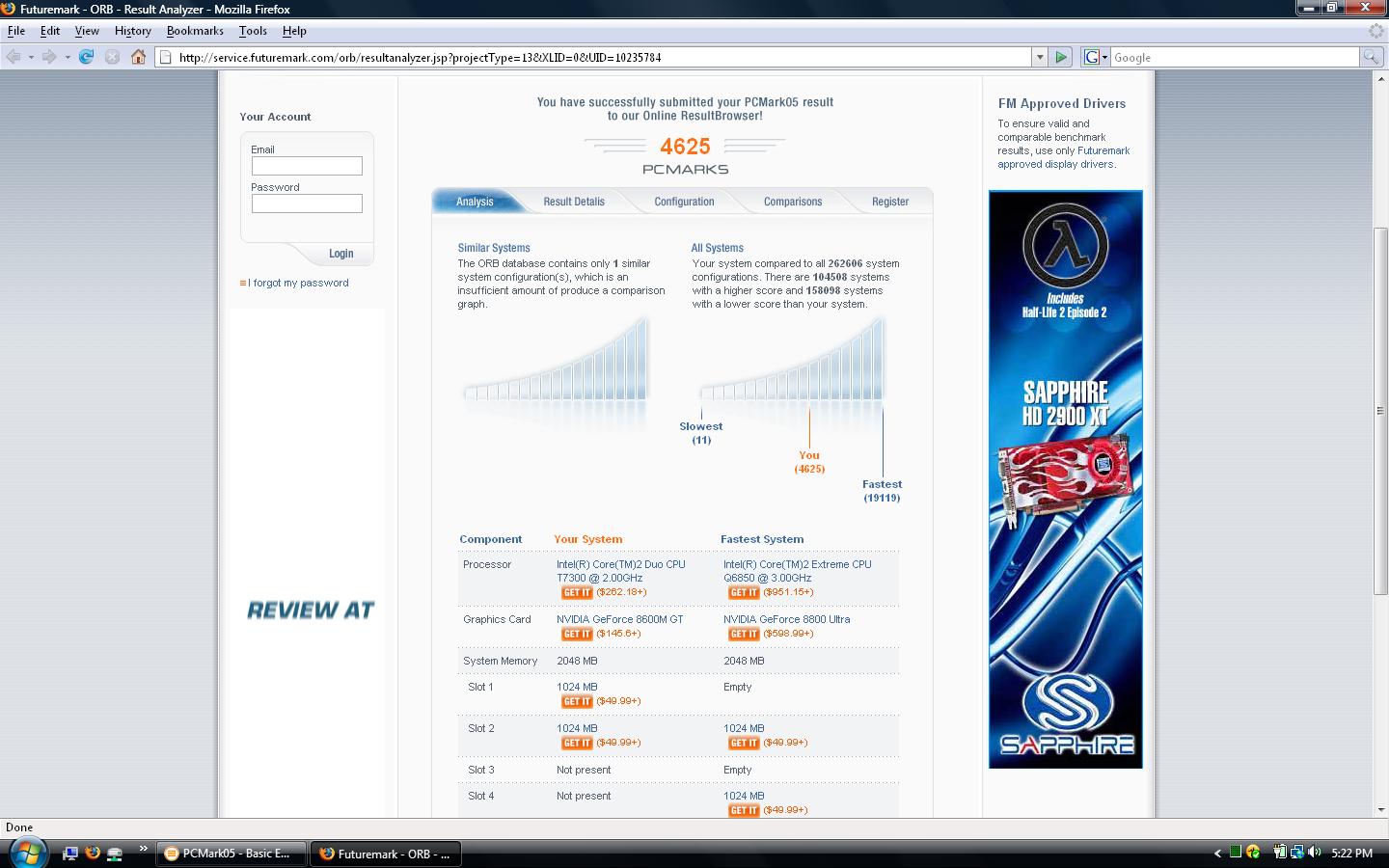The height and width of the screenshot is (868, 1389).
Task: Click GET IT for Fastest System Slot 4
Action: click(744, 810)
